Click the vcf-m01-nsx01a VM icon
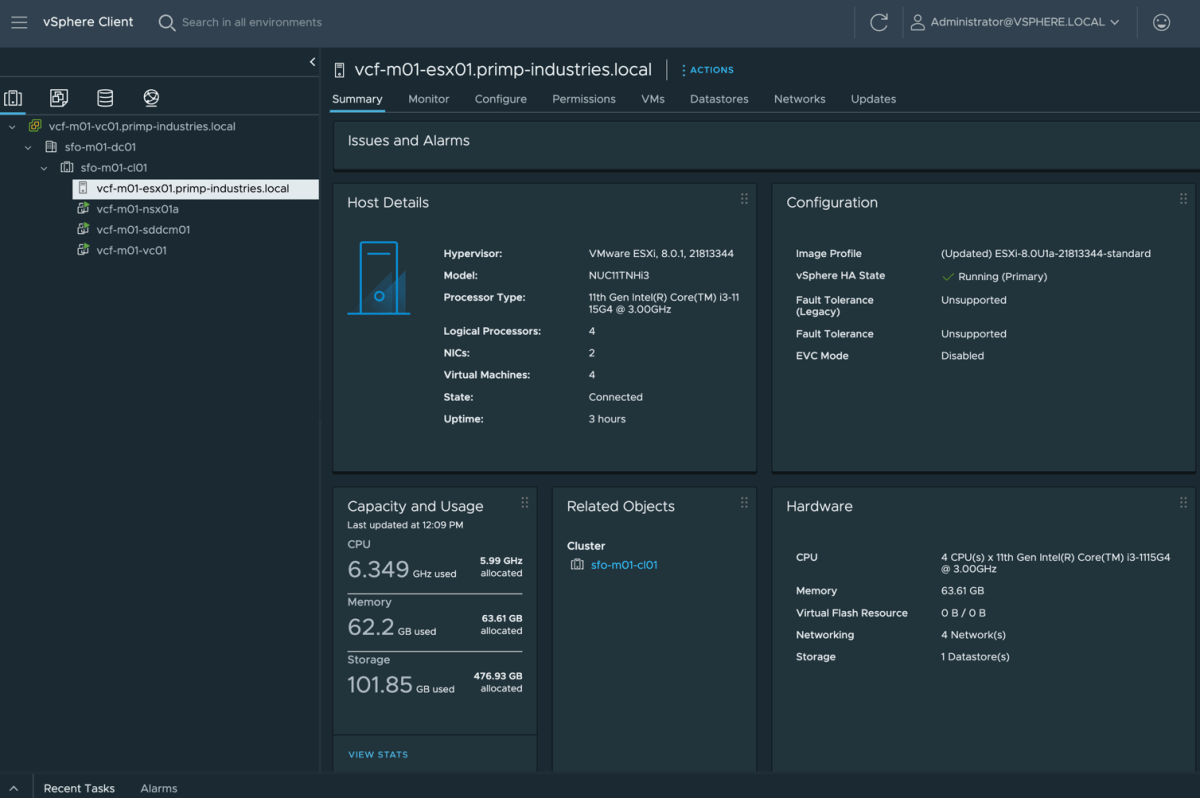 83,209
